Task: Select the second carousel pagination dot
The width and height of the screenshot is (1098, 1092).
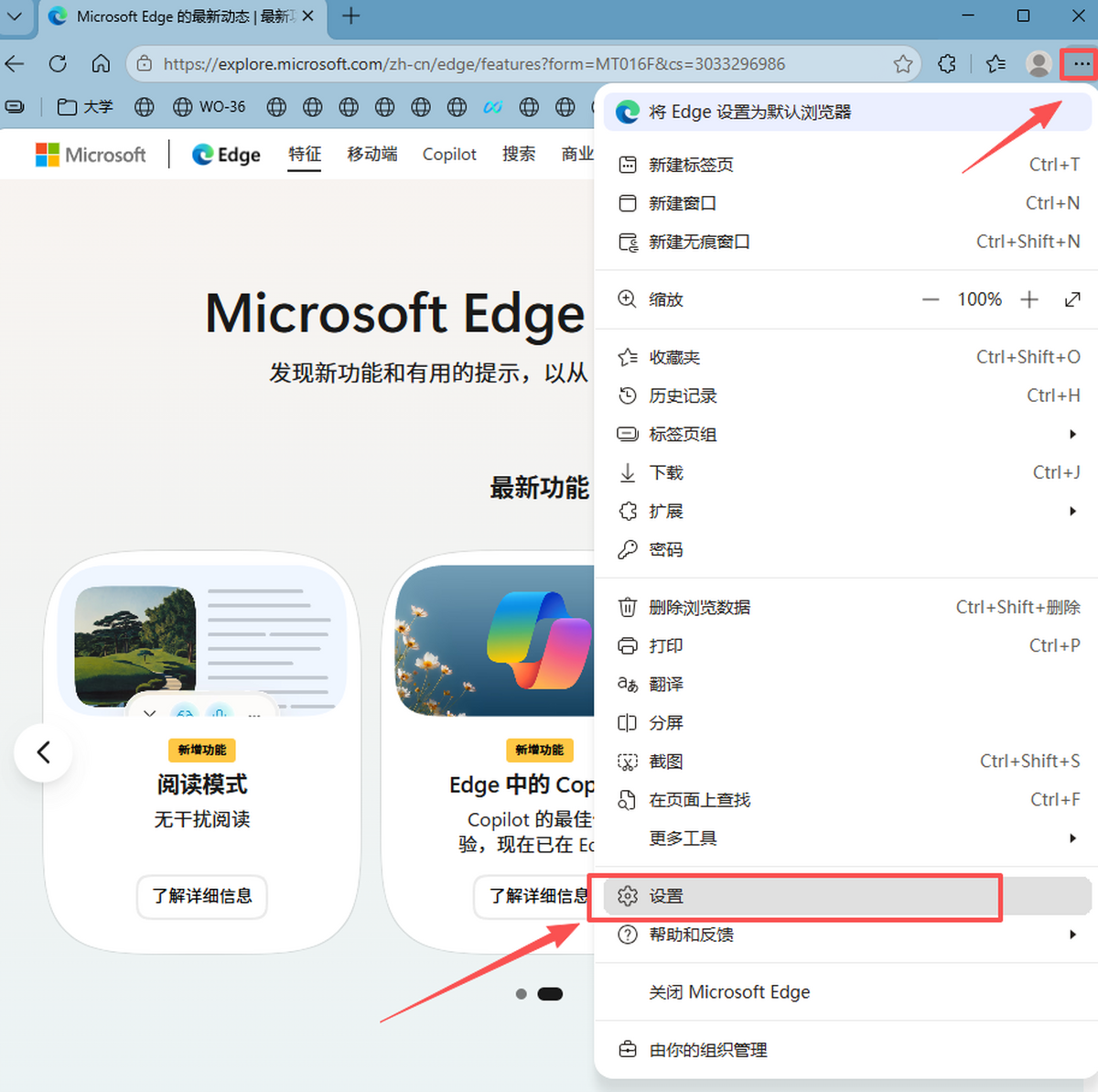Action: point(550,994)
